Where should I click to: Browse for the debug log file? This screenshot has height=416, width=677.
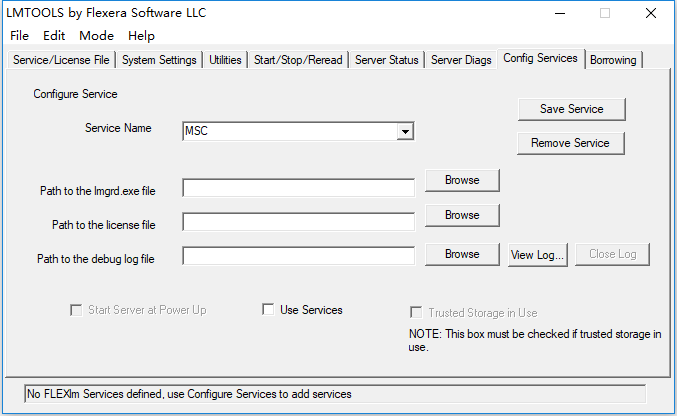pos(462,254)
